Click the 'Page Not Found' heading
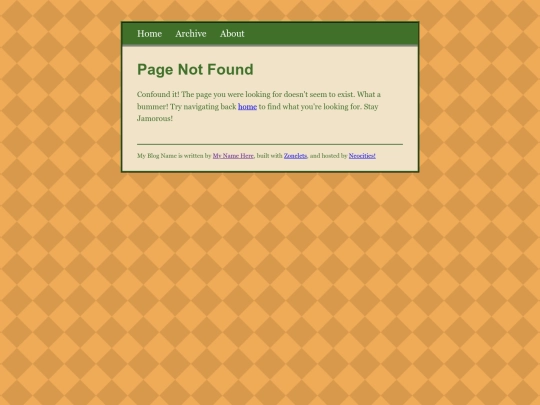The image size is (540, 405). 195,70
